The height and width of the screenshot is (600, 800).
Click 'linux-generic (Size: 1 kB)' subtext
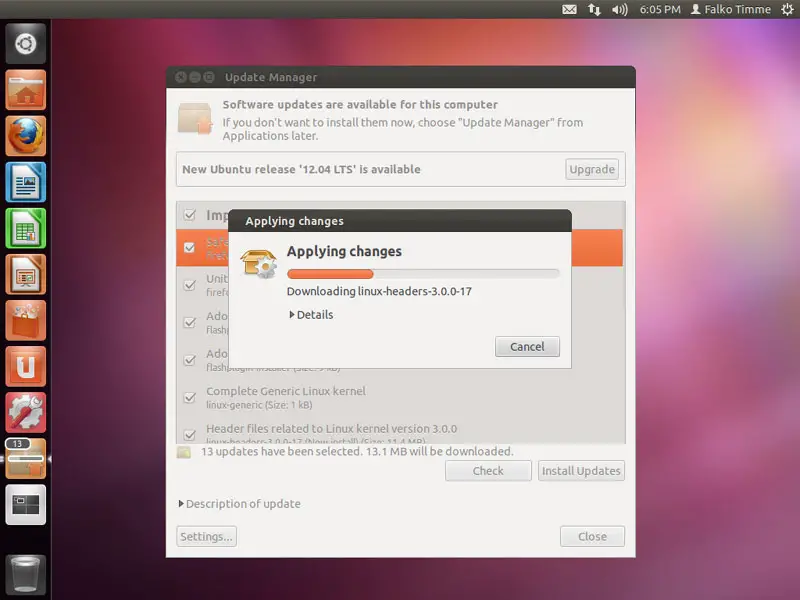coord(259,405)
